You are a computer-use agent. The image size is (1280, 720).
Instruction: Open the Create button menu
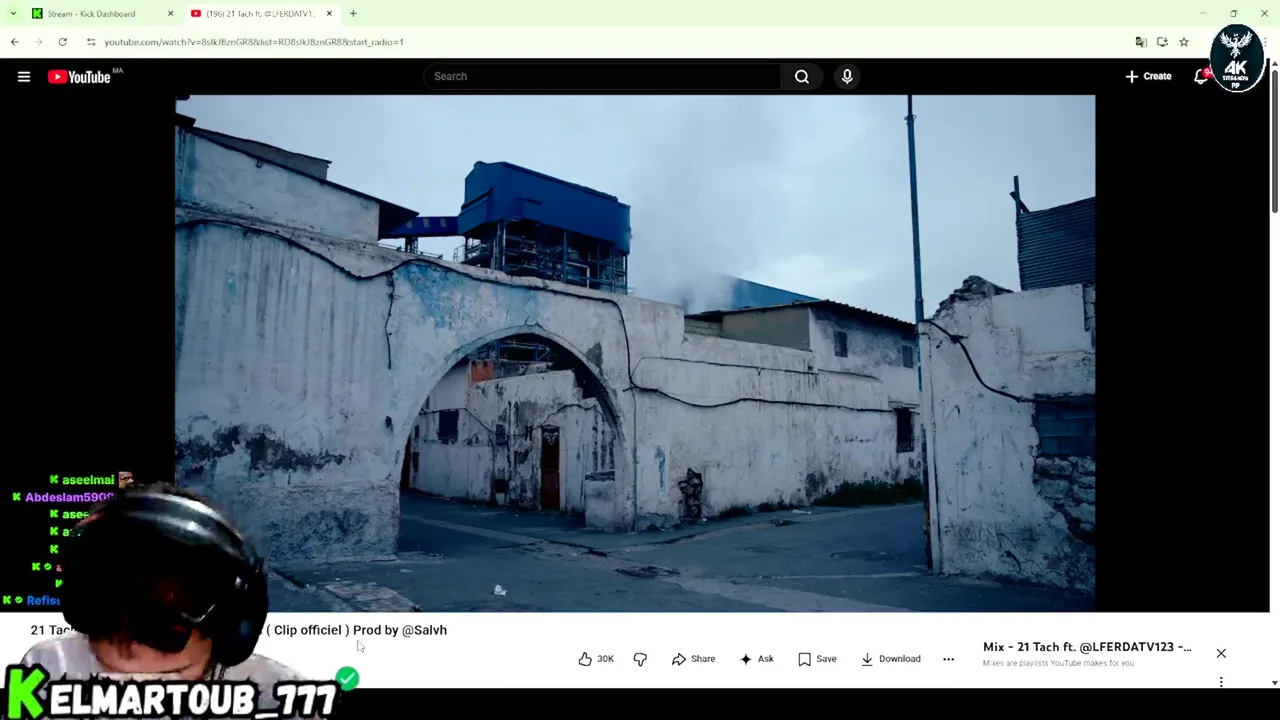point(1148,76)
